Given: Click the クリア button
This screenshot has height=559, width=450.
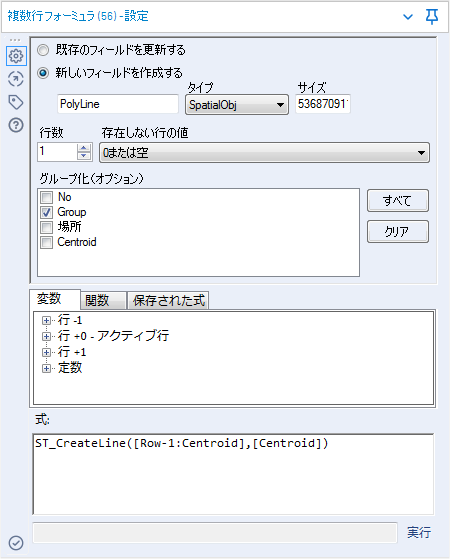Looking at the screenshot, I should pyautogui.click(x=398, y=232).
